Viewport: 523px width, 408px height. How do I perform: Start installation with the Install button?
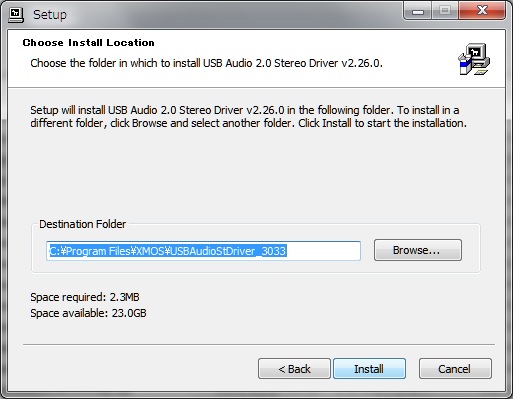369,369
